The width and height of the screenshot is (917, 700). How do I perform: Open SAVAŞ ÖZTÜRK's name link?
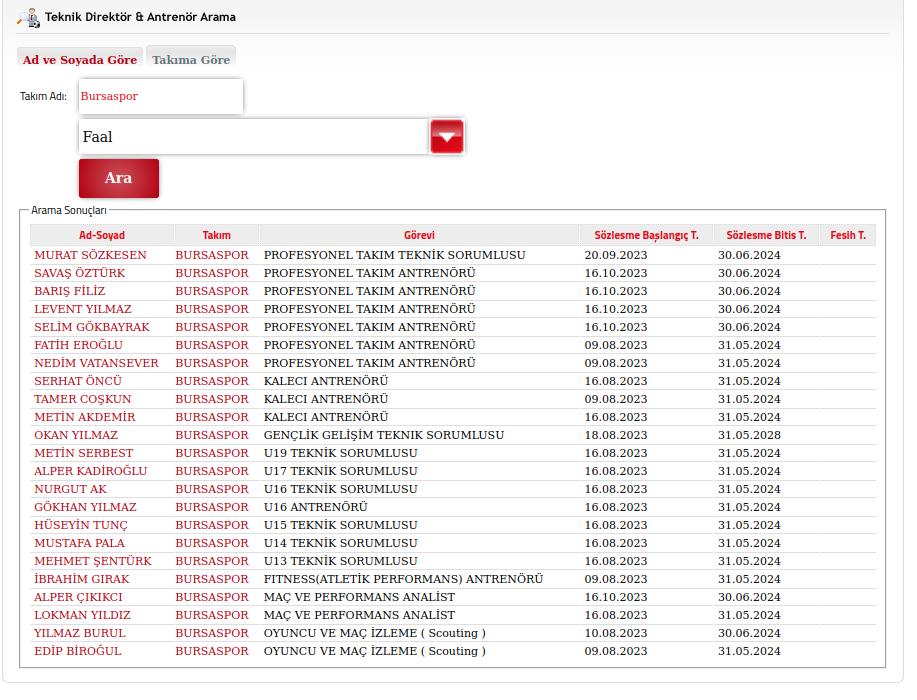[80, 273]
